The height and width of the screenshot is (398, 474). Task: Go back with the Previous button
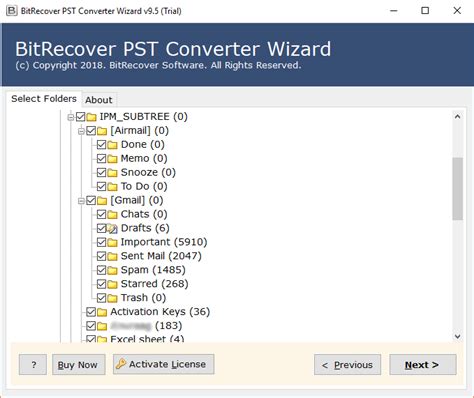(347, 365)
